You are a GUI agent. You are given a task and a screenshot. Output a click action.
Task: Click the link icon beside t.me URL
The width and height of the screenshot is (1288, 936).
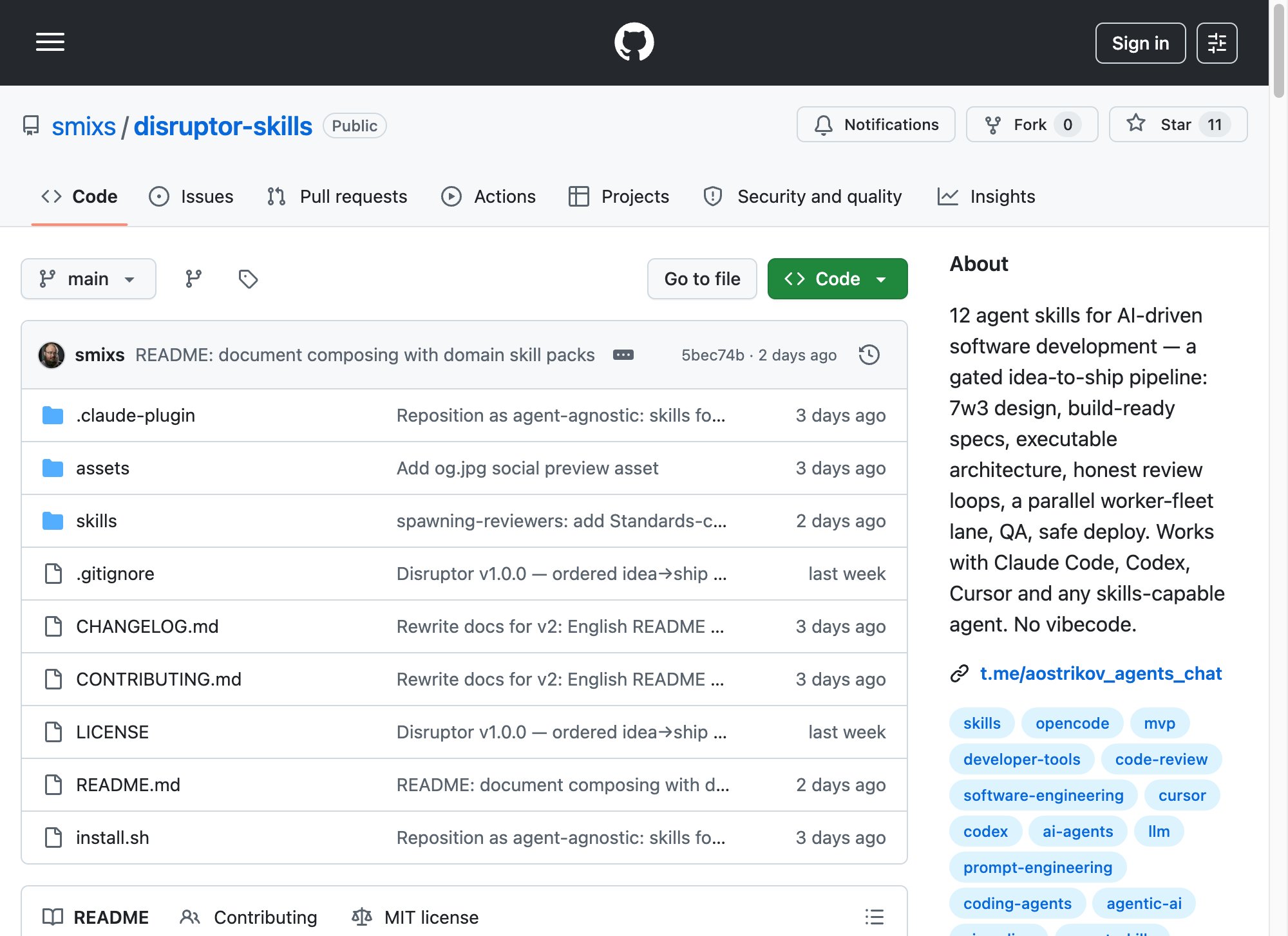pyautogui.click(x=960, y=673)
